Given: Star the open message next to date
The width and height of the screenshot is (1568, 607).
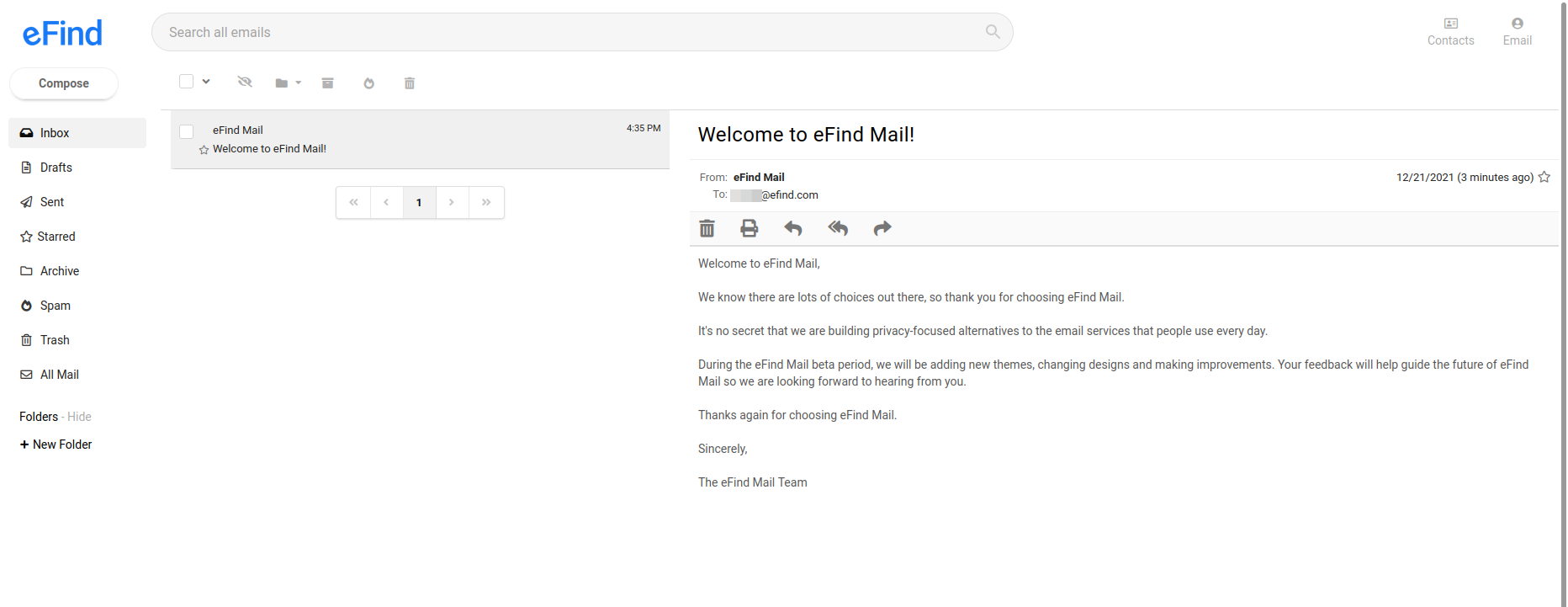Looking at the screenshot, I should (x=1544, y=177).
